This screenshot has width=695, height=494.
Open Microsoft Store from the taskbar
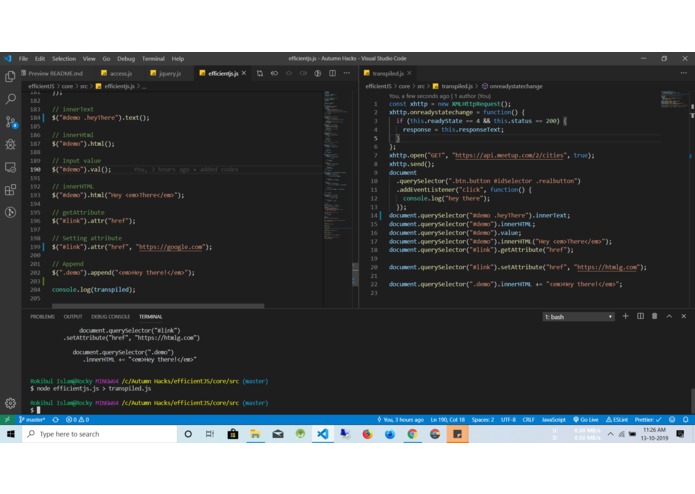[x=233, y=434]
